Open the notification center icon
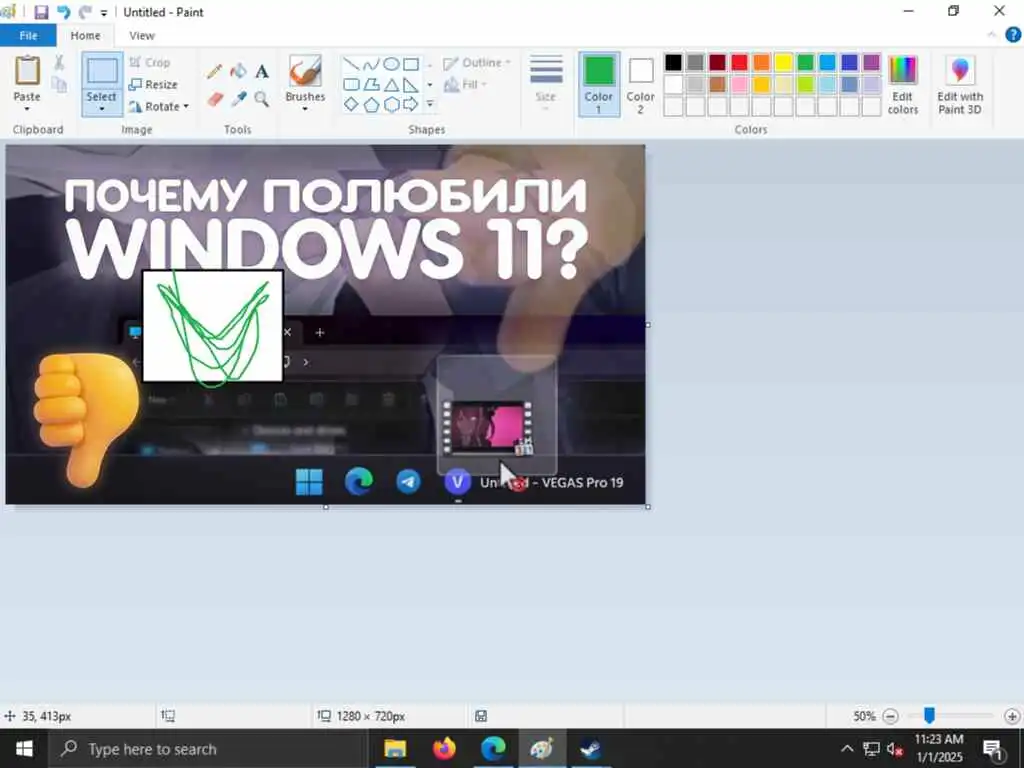Image resolution: width=1024 pixels, height=768 pixels. 993,748
